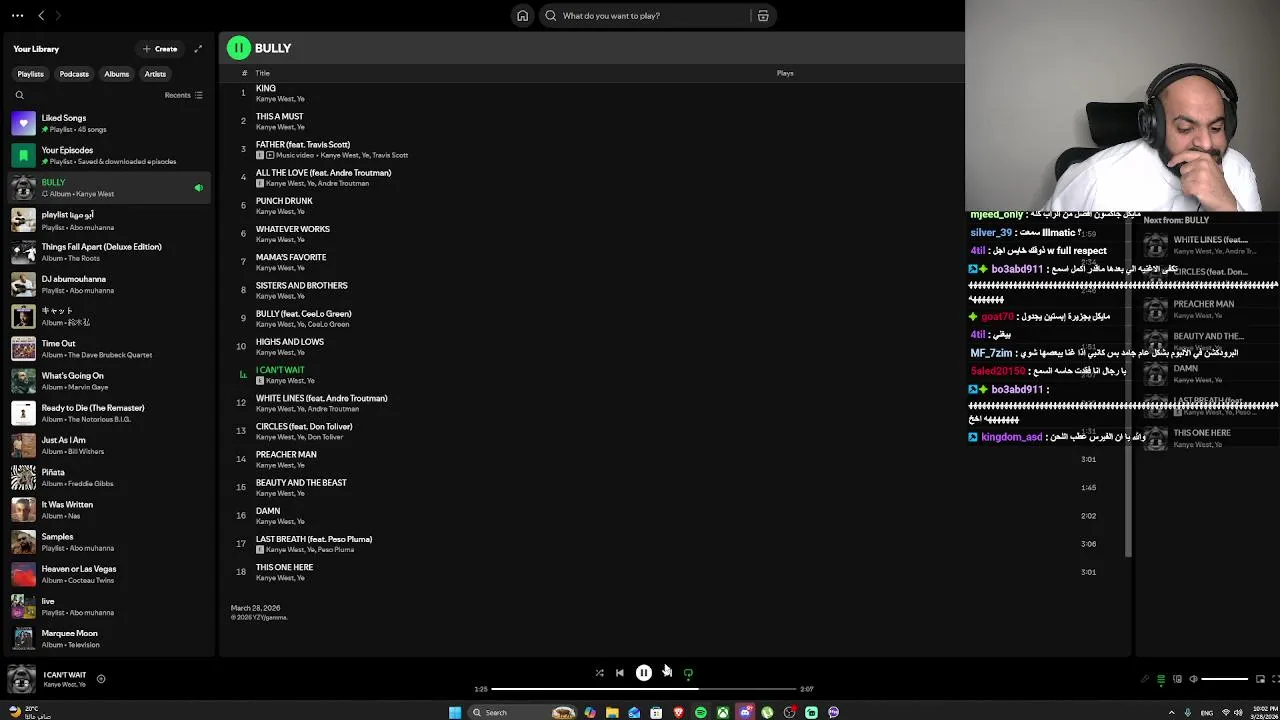Go forward with the right arrow

(x=58, y=16)
